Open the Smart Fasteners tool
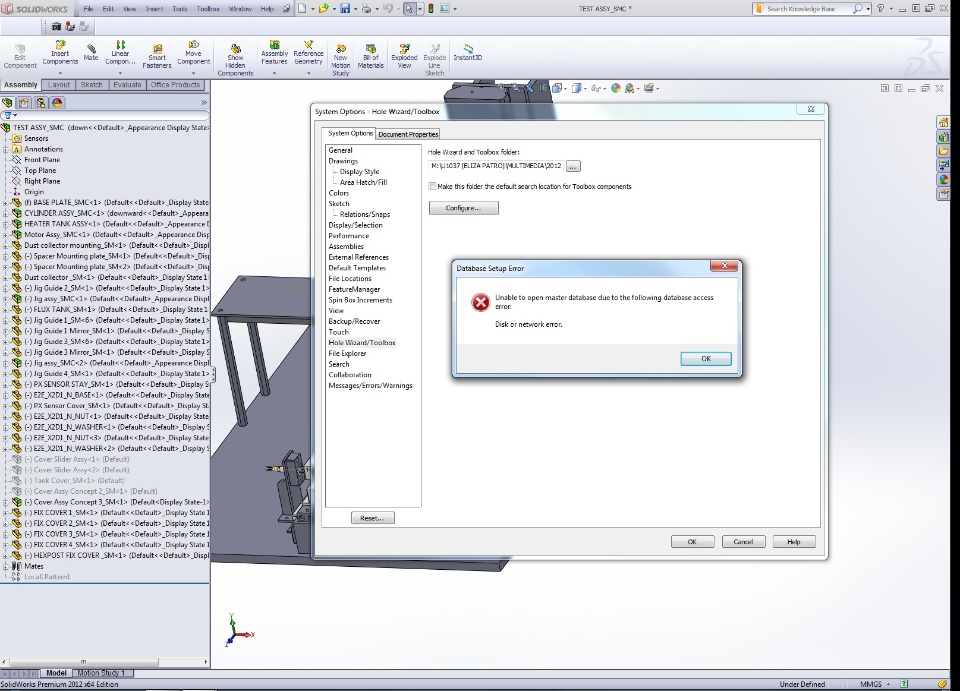Screen dimensions: 960x691 pos(157,56)
